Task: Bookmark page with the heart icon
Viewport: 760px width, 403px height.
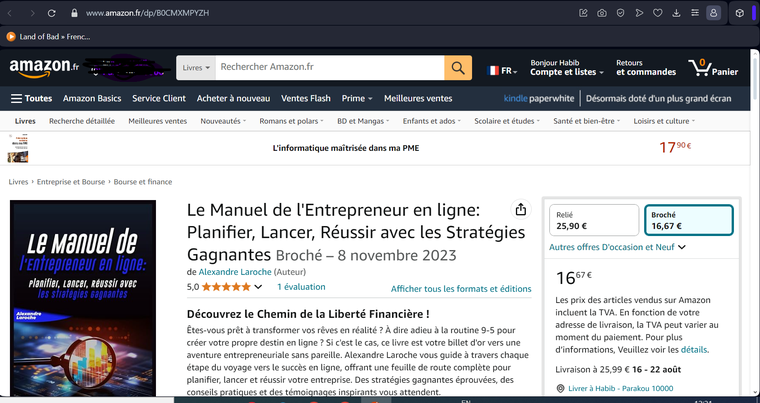Action: pyautogui.click(x=657, y=13)
